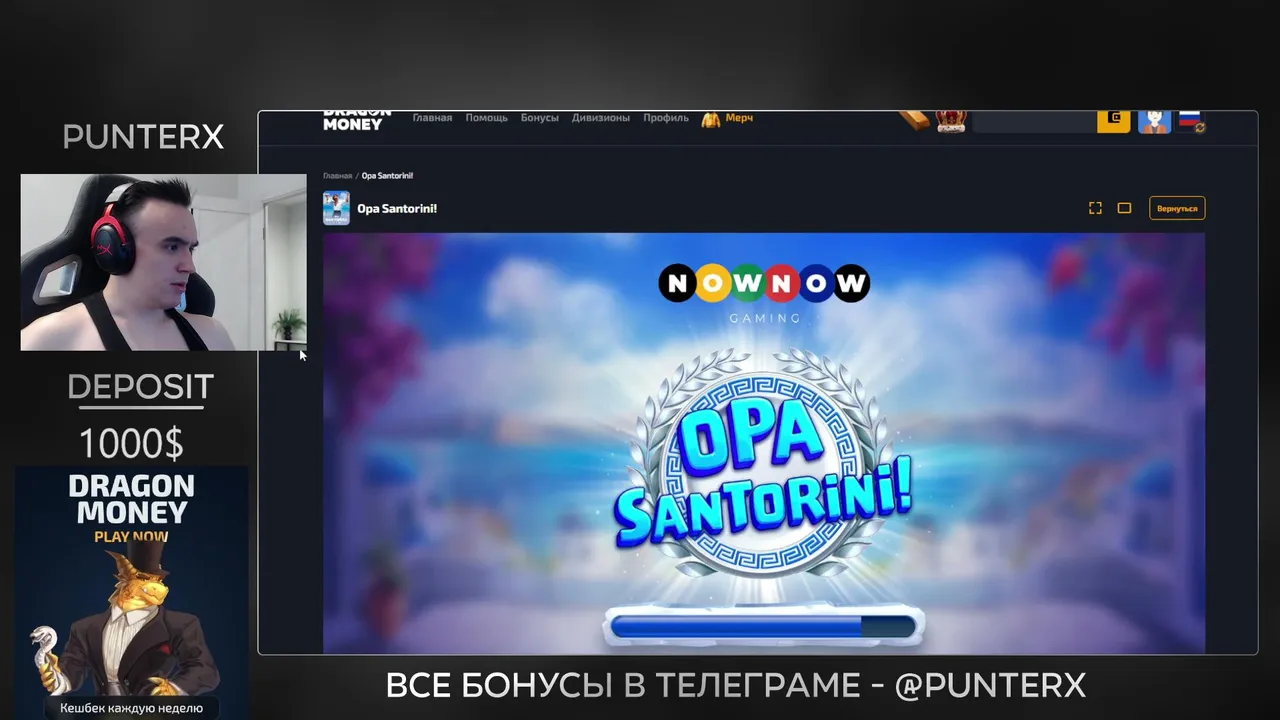Click the balance field in the header
1280x720 pixels.
click(1034, 121)
